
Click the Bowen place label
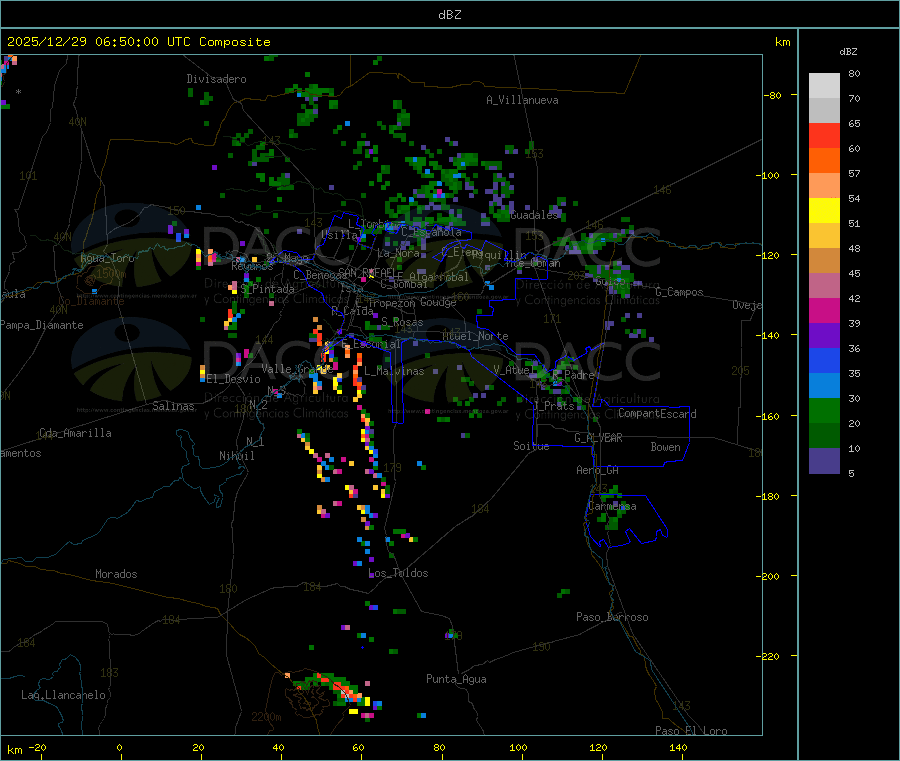[x=666, y=447]
